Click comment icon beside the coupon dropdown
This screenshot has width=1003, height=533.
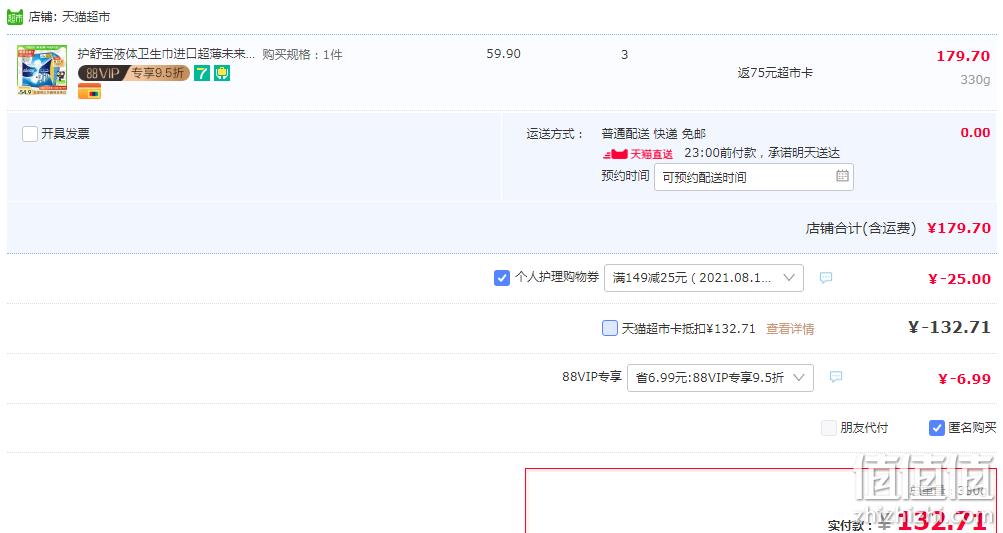pos(826,278)
